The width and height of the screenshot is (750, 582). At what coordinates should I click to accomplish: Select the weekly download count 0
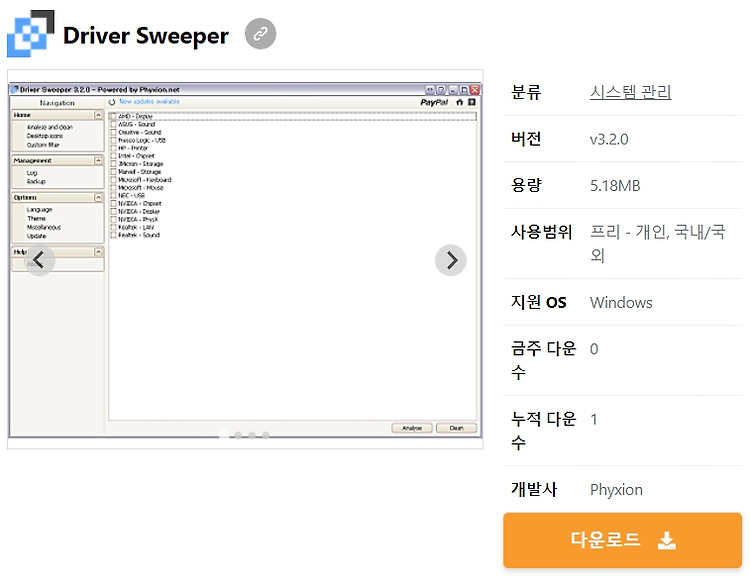(594, 349)
